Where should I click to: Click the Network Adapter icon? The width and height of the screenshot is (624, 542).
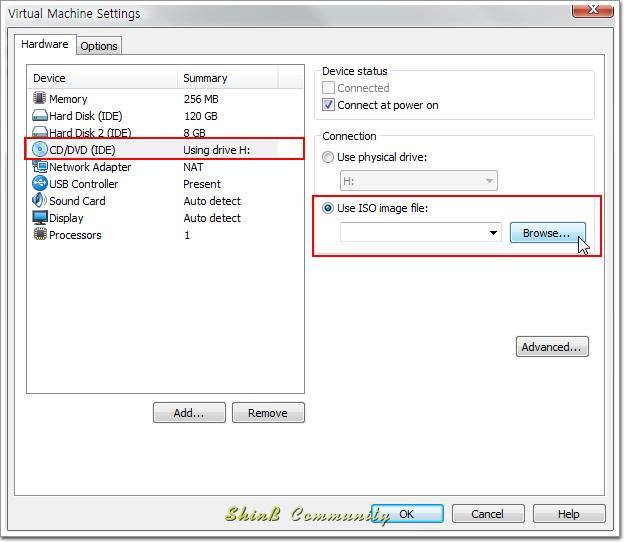(x=40, y=166)
